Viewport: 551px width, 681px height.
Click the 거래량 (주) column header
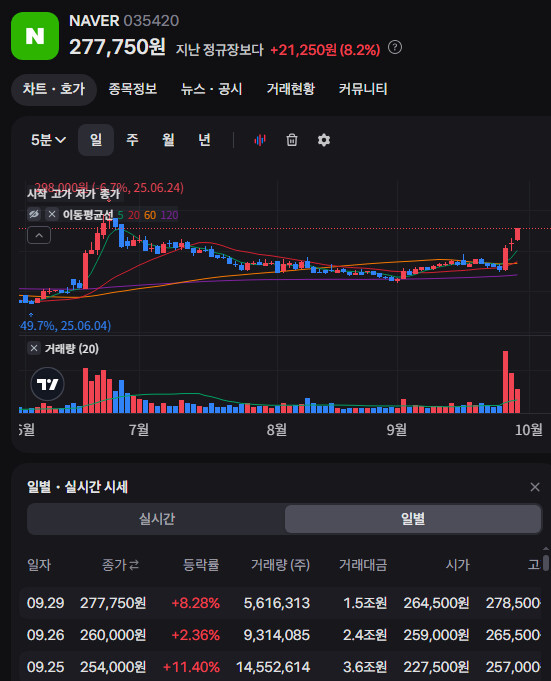280,565
